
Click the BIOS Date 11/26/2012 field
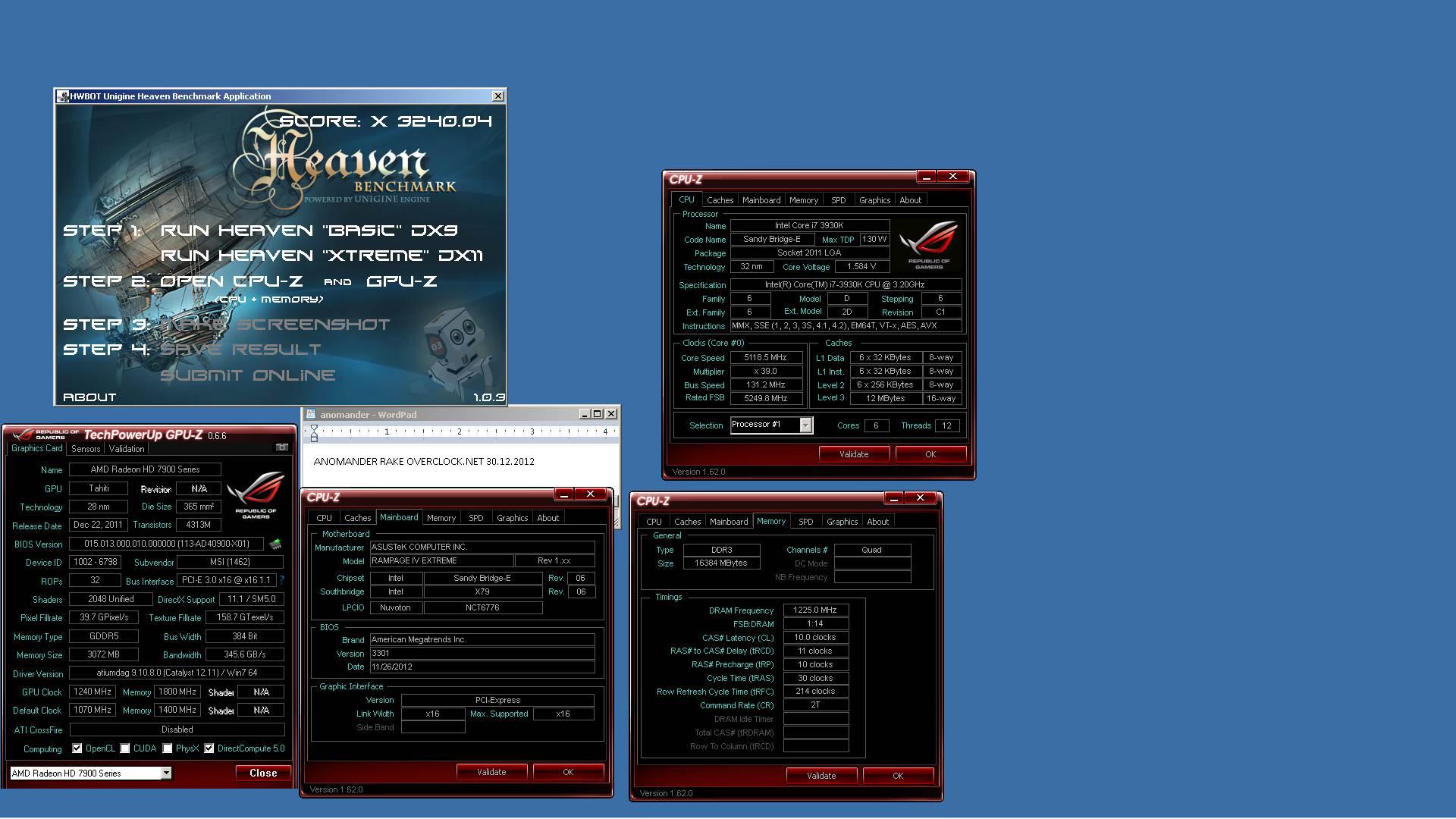[x=482, y=667]
